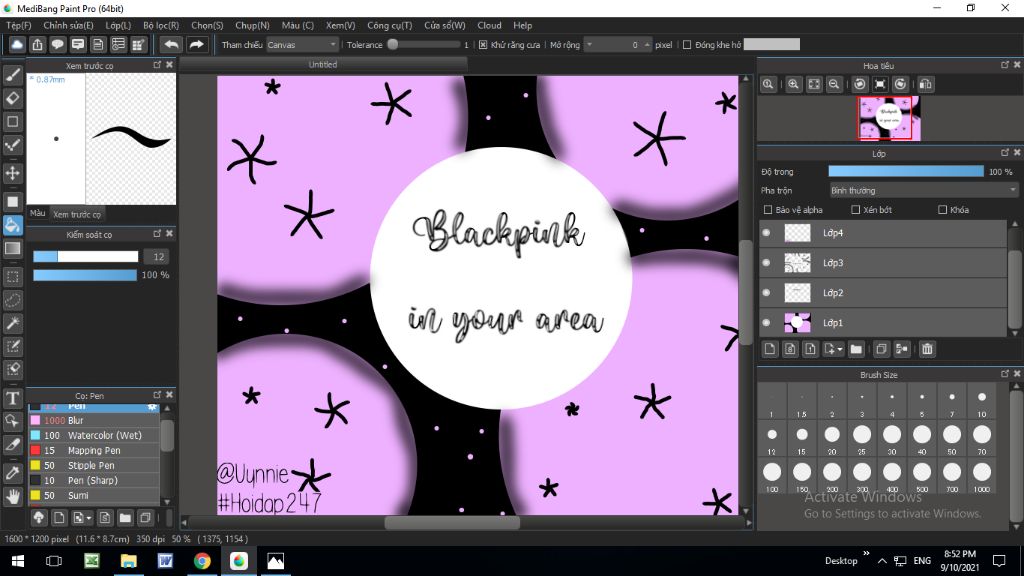The width and height of the screenshot is (1024, 576).
Task: Open the Cloud menu
Action: (489, 25)
